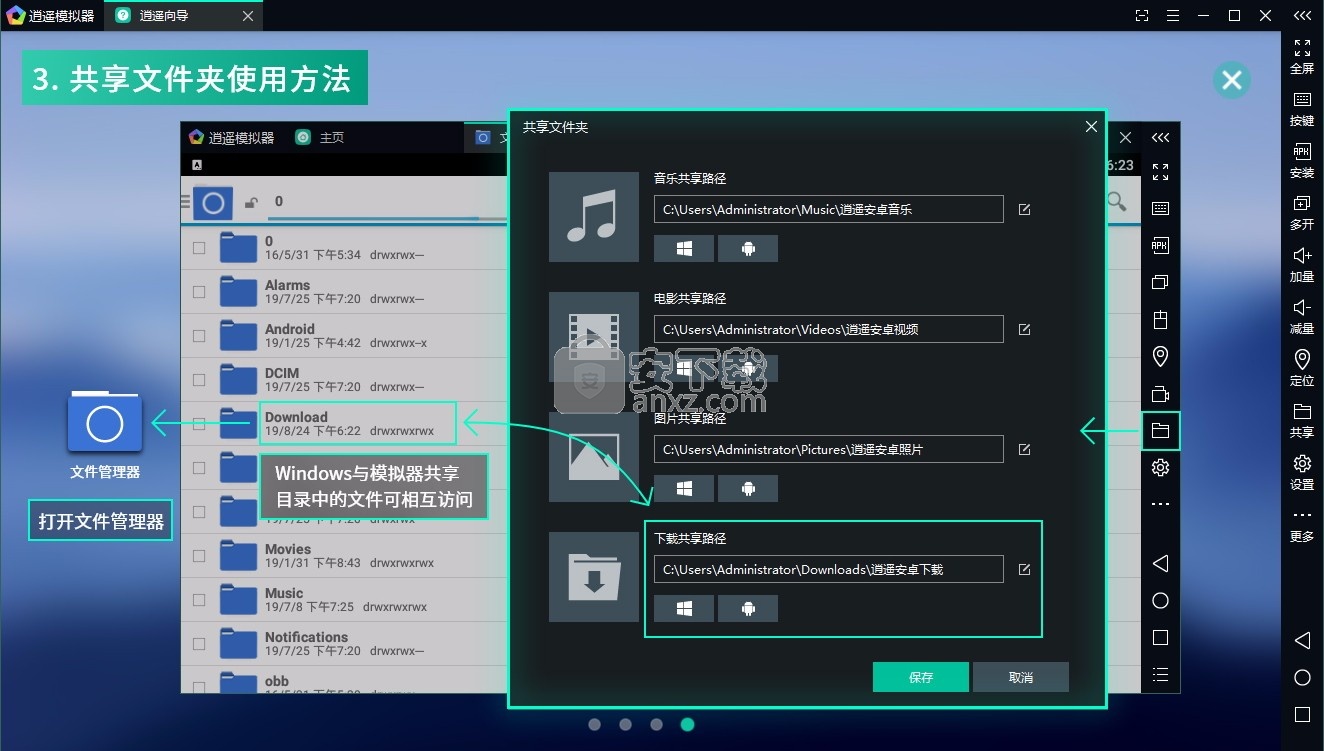
Task: Check the box for the DCIM folder
Action: 199,380
